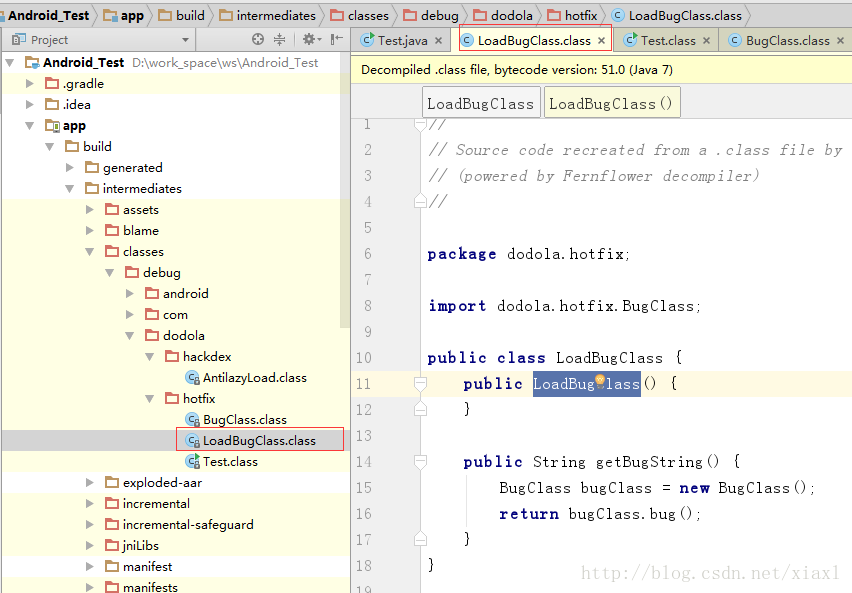Click LoadBugClass.class in the breadcrumb bar
This screenshot has height=593, width=852.
(x=677, y=16)
